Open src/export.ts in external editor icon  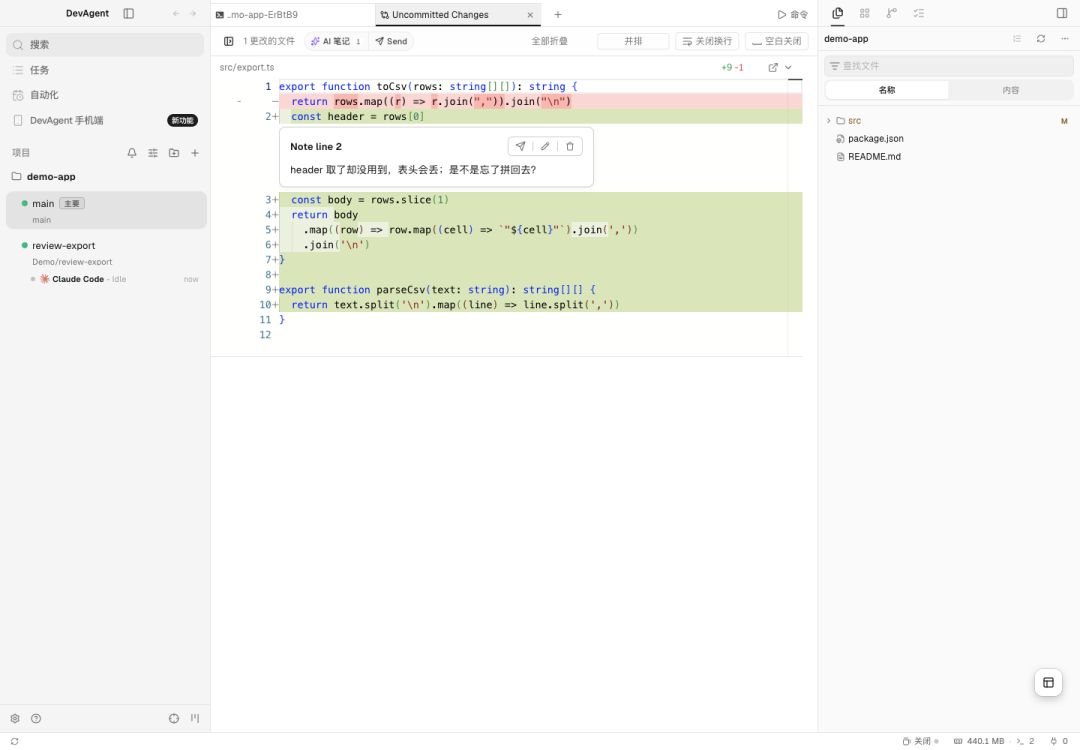(x=773, y=67)
